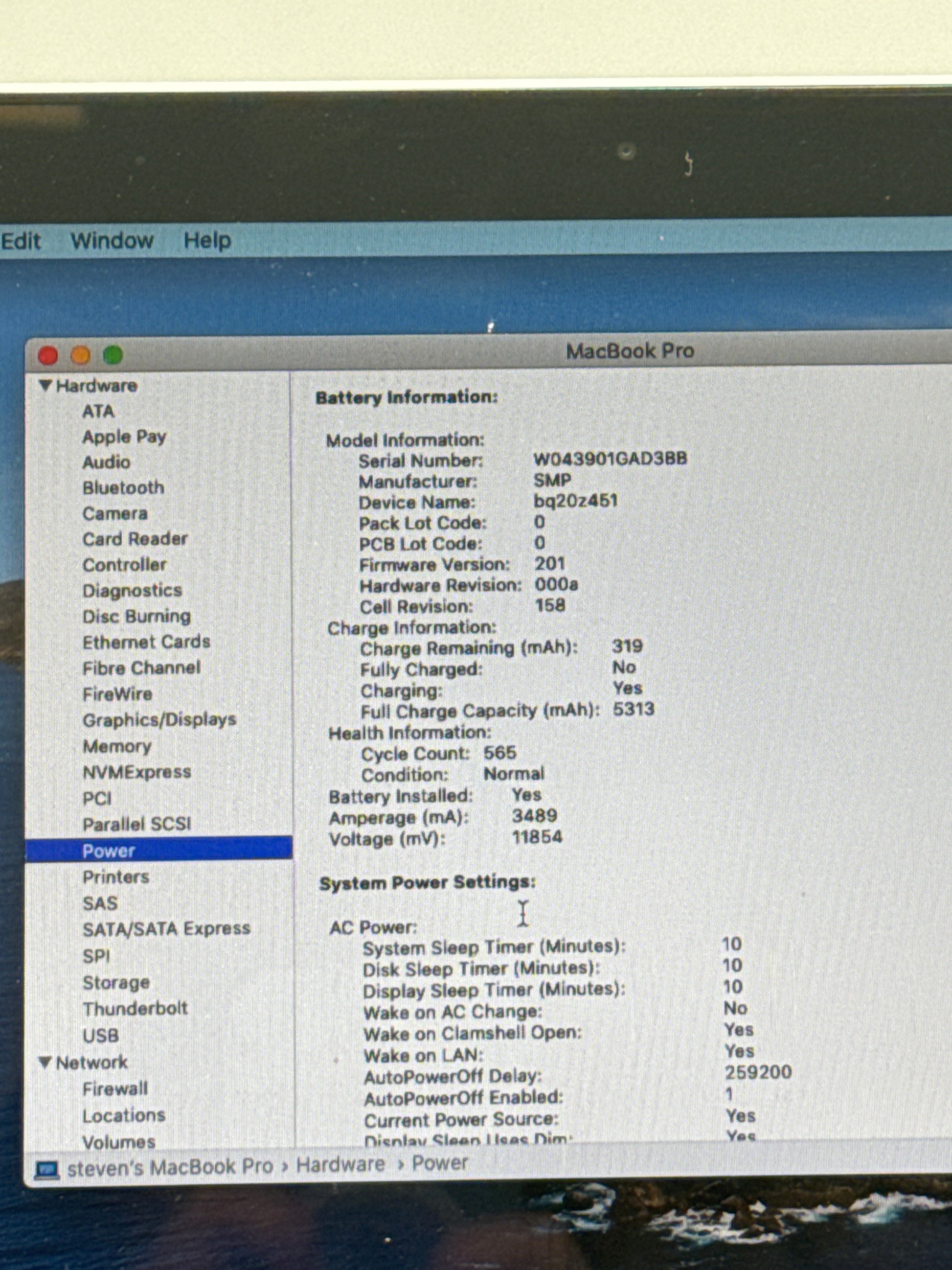Click the laptop icon in the path bar
The width and height of the screenshot is (952, 1270).
click(x=47, y=1169)
